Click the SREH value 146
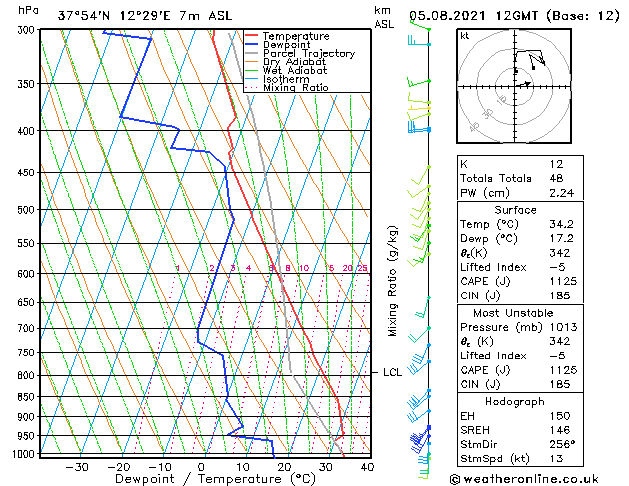This screenshot has height=486, width=629. tap(560, 430)
